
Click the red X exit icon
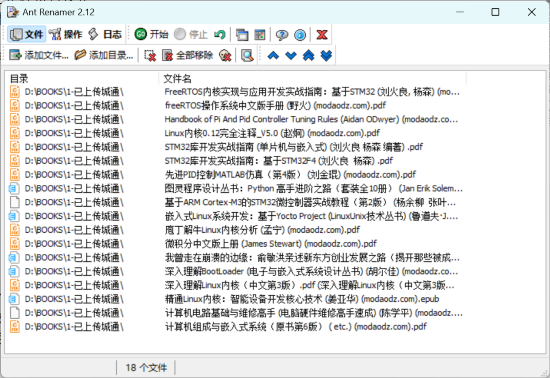tap(322, 35)
